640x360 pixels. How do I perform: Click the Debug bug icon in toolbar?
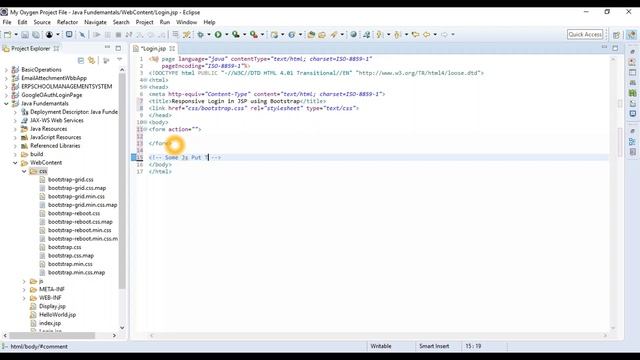[x=200, y=35]
